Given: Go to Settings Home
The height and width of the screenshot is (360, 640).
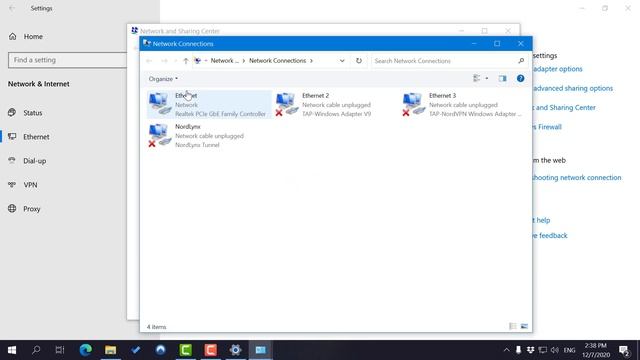Looking at the screenshot, I should 33,37.
